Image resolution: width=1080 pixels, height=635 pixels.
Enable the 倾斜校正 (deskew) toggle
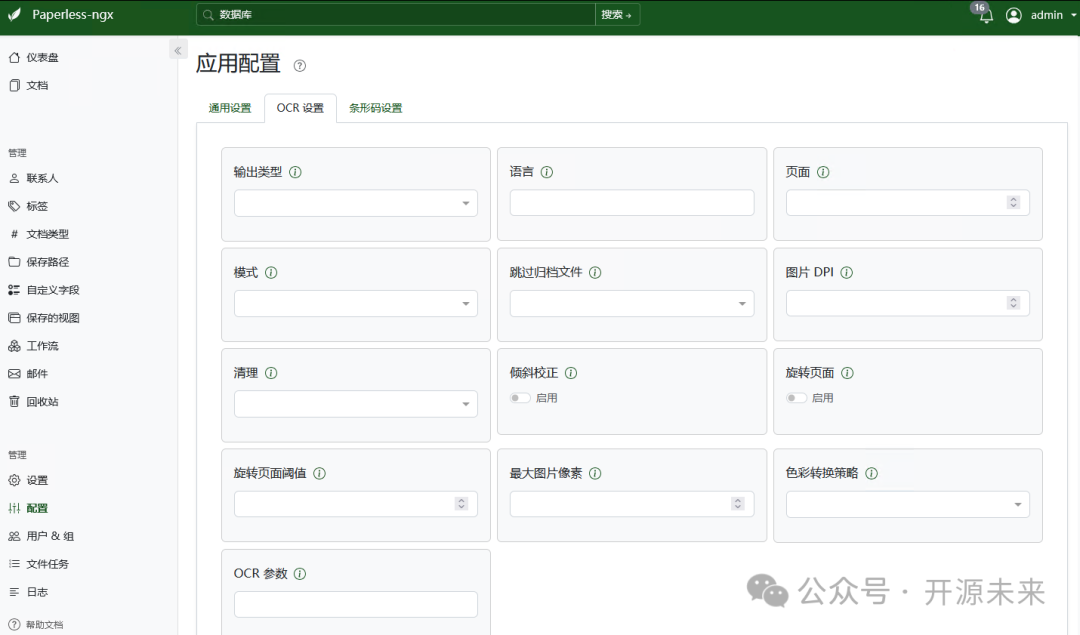coord(519,397)
